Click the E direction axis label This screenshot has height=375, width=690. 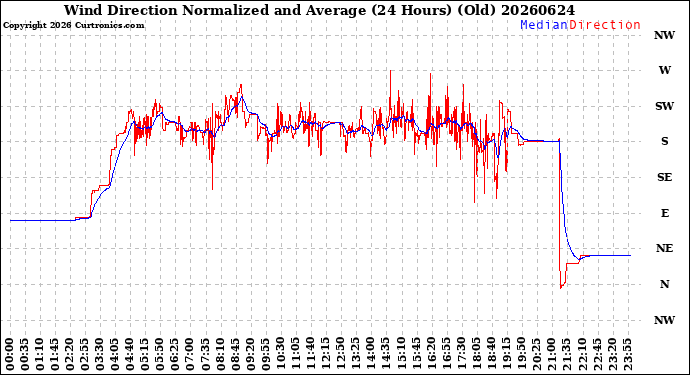point(664,213)
